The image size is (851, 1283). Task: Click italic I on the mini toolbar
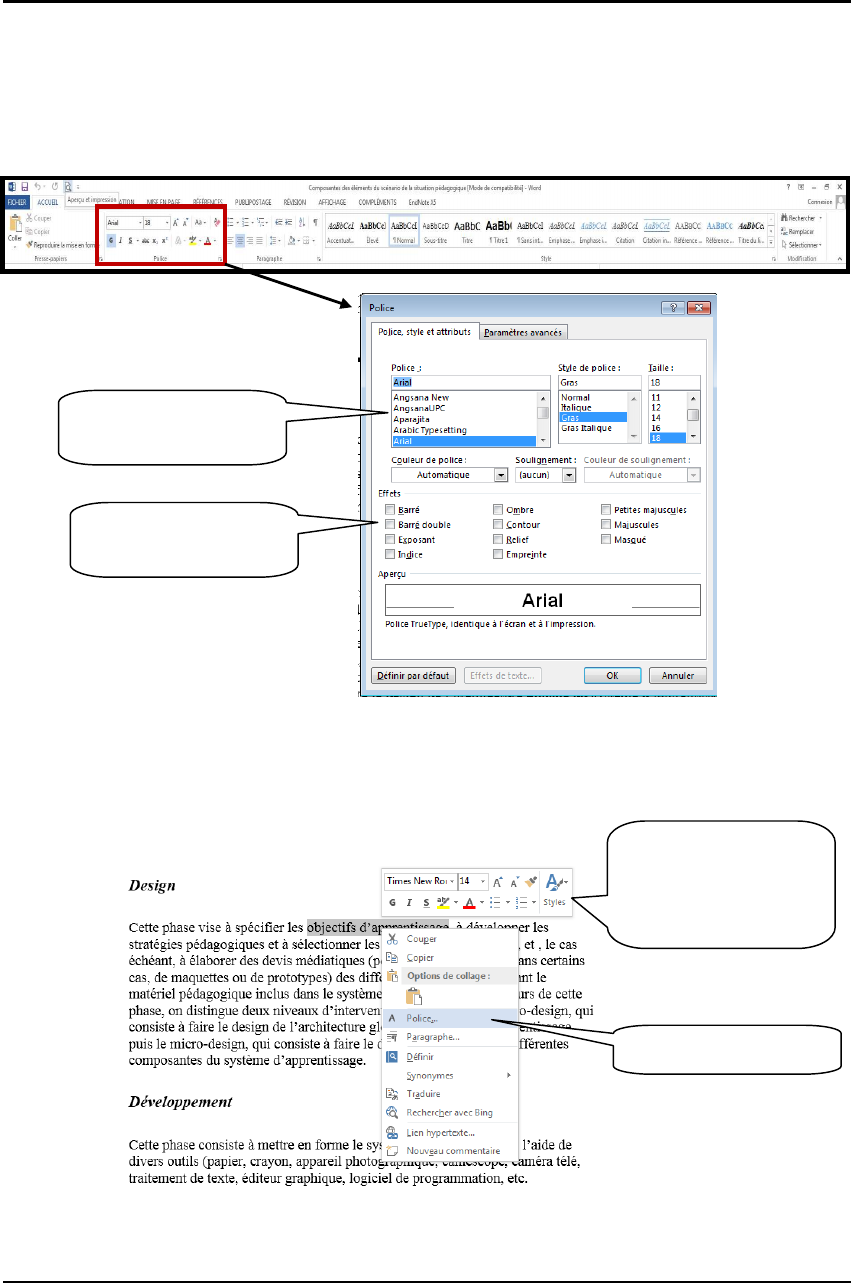[410, 902]
